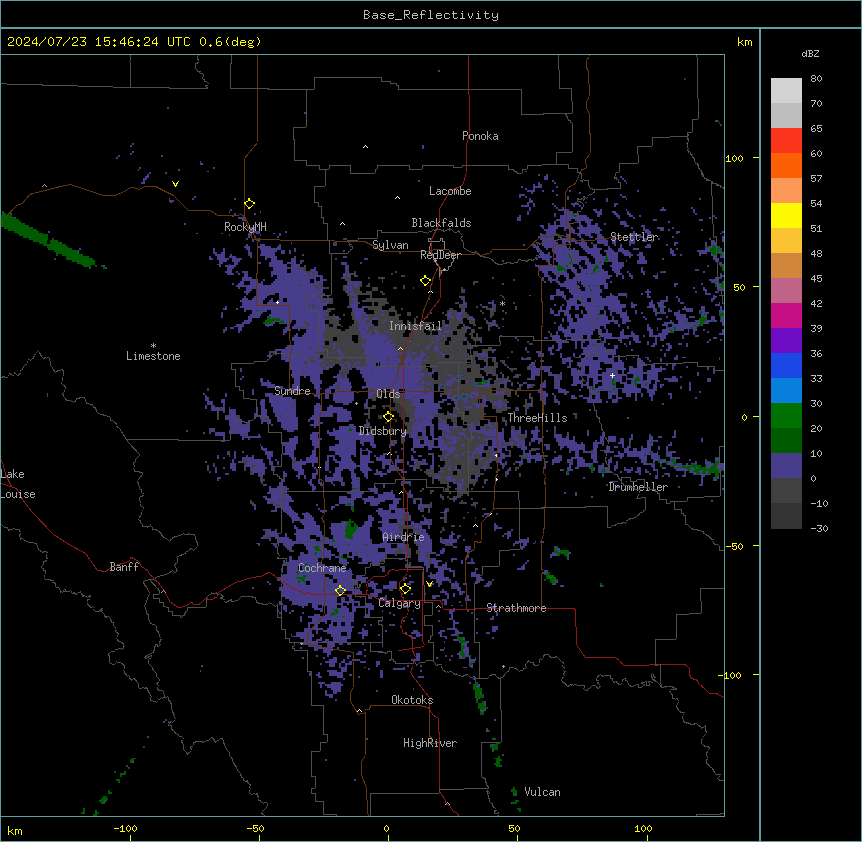Image resolution: width=862 pixels, height=842 pixels.
Task: Click the Lake Louise label
Action: (x=18, y=484)
